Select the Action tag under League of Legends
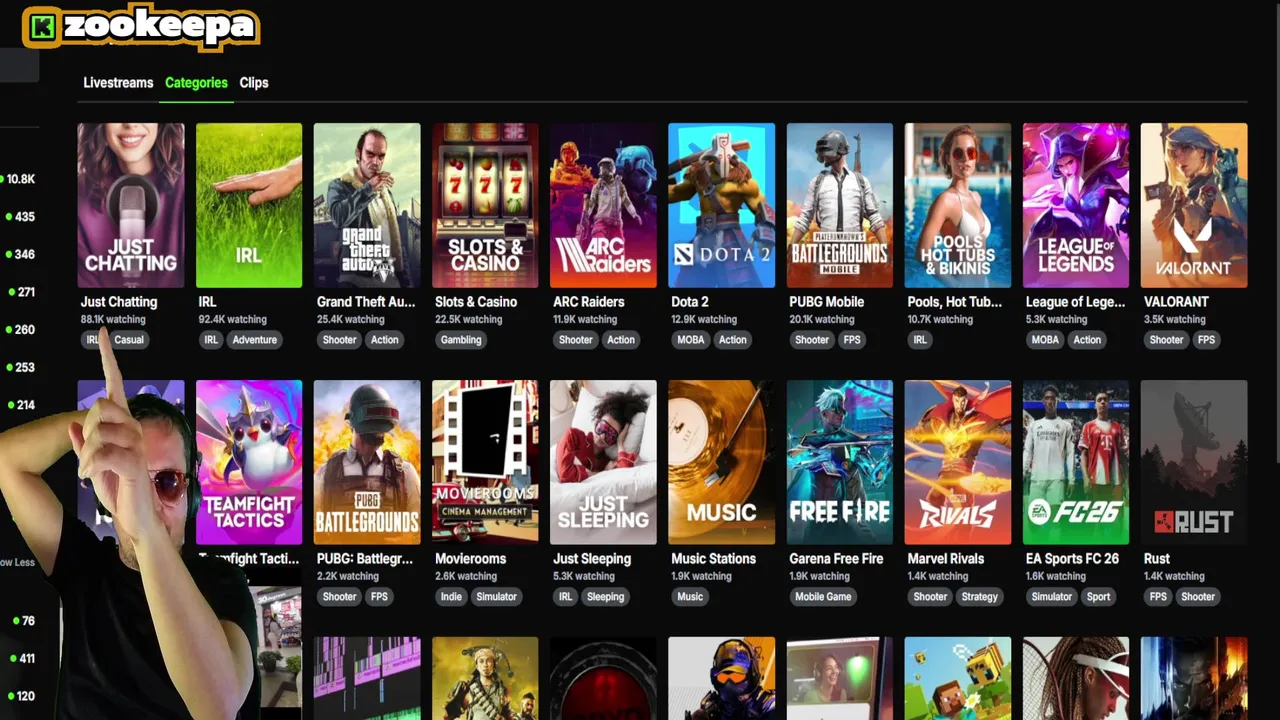Viewport: 1280px width, 720px height. [1087, 340]
